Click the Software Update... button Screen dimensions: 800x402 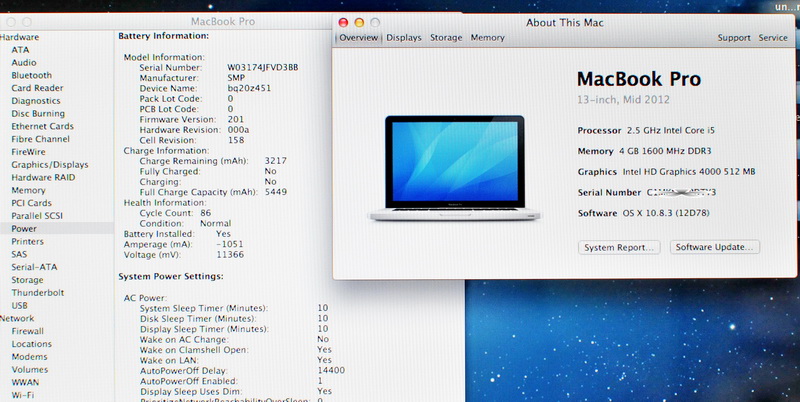point(714,247)
